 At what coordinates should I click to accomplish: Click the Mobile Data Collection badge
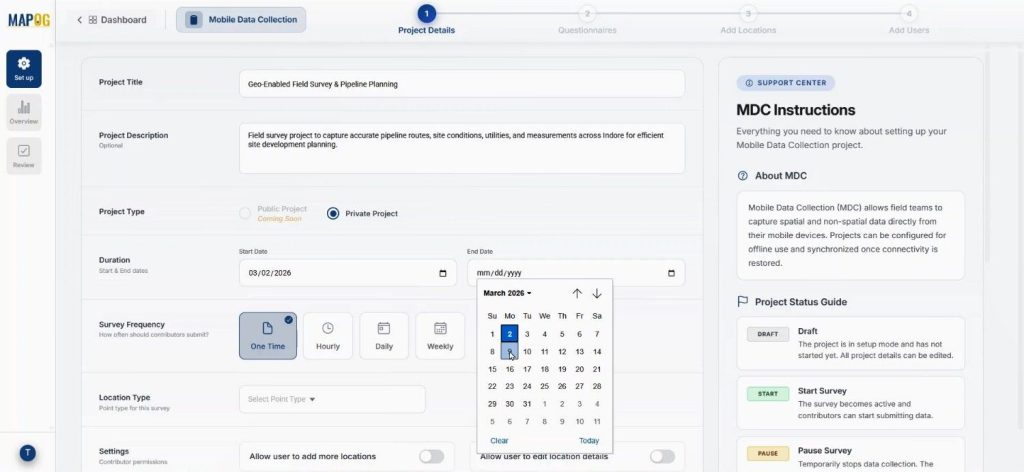(241, 20)
